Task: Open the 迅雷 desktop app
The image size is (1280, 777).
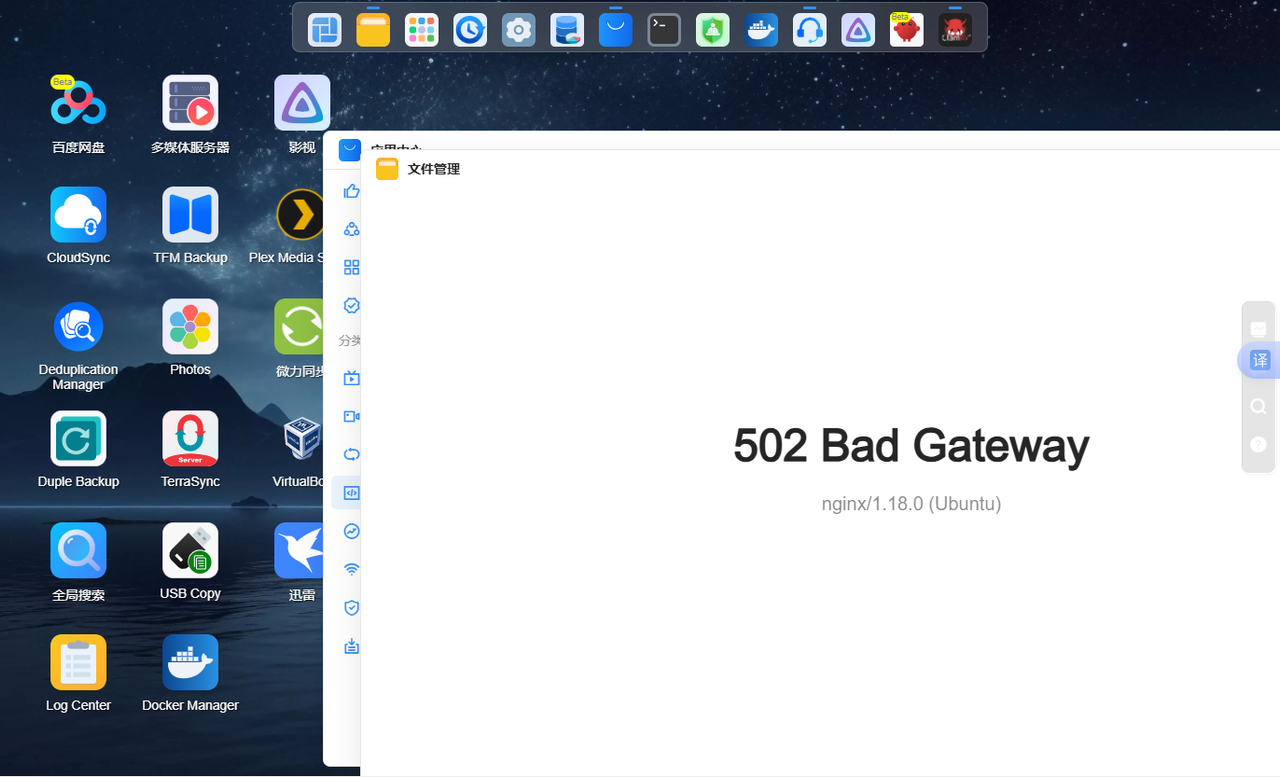Action: 299,550
